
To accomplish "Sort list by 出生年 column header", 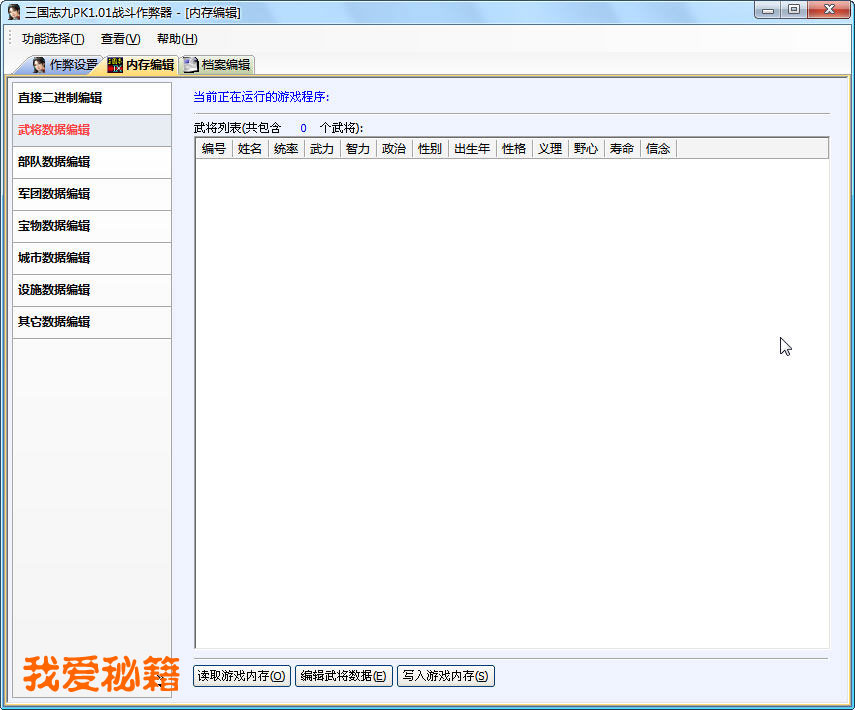I will tap(472, 149).
